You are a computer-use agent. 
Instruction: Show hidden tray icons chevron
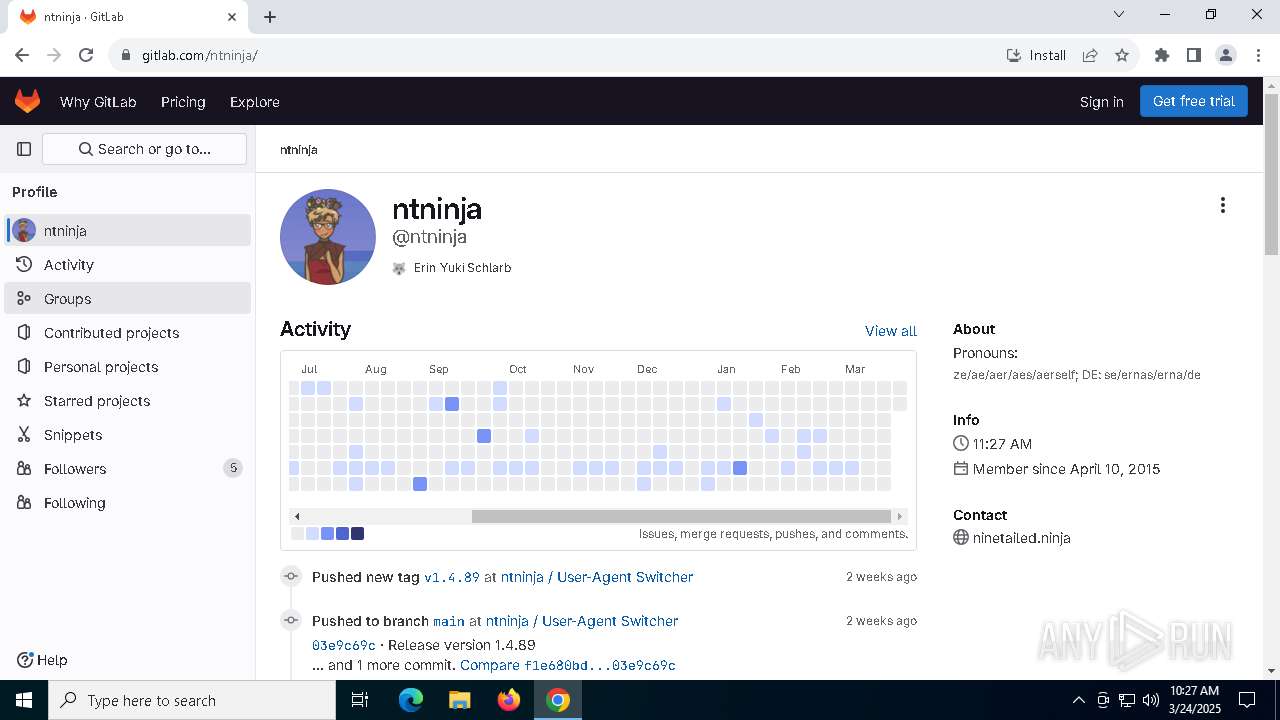click(1078, 700)
